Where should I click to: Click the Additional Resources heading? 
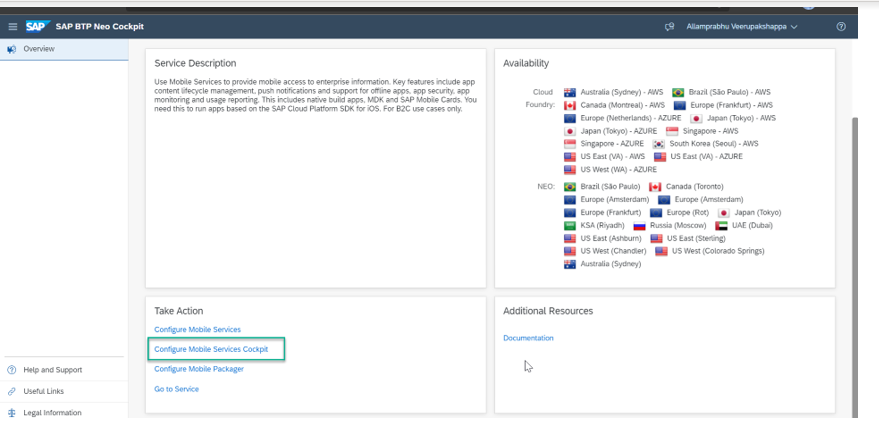tap(548, 311)
